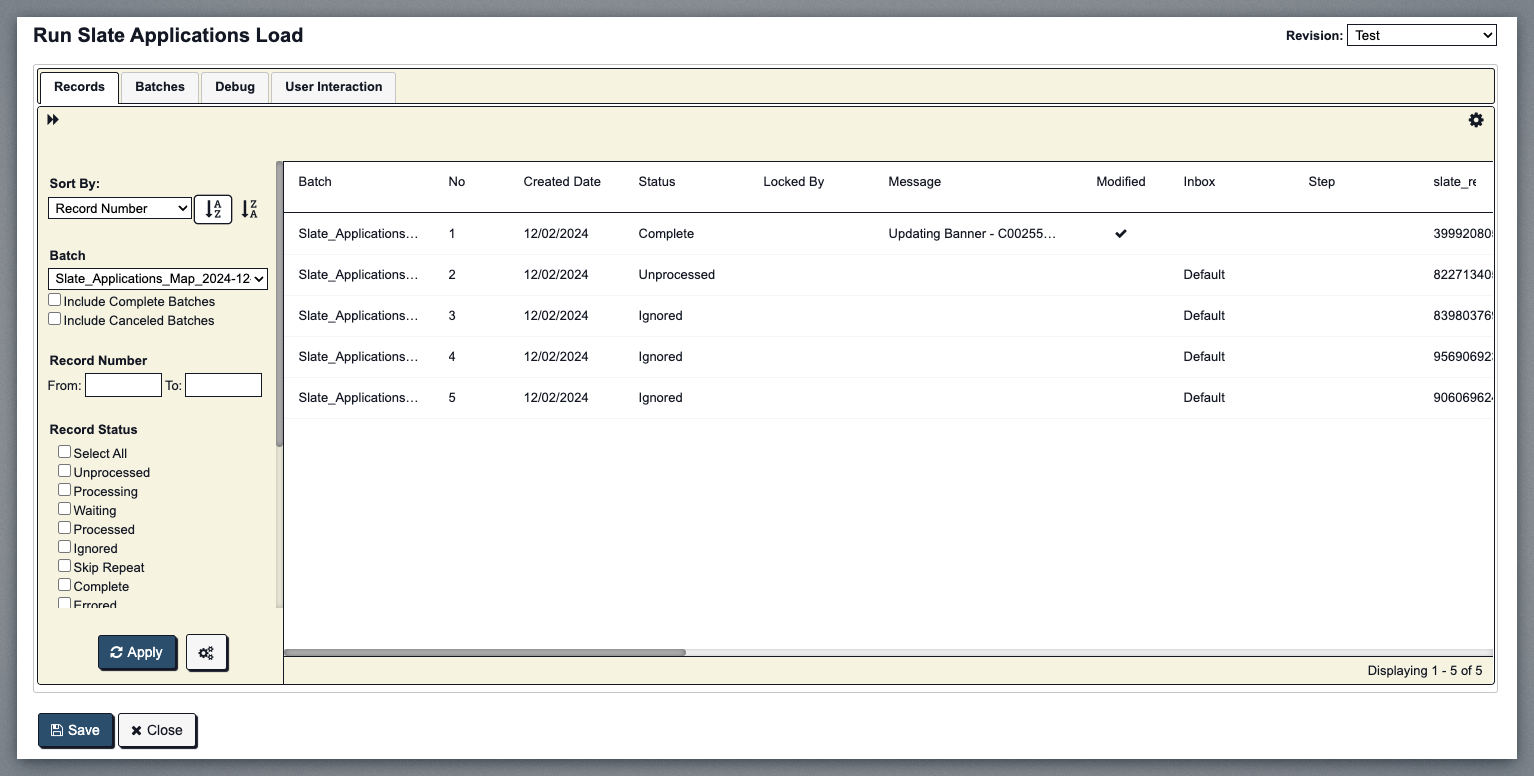Focus the Record Number From field
1534x776 pixels.
123,385
